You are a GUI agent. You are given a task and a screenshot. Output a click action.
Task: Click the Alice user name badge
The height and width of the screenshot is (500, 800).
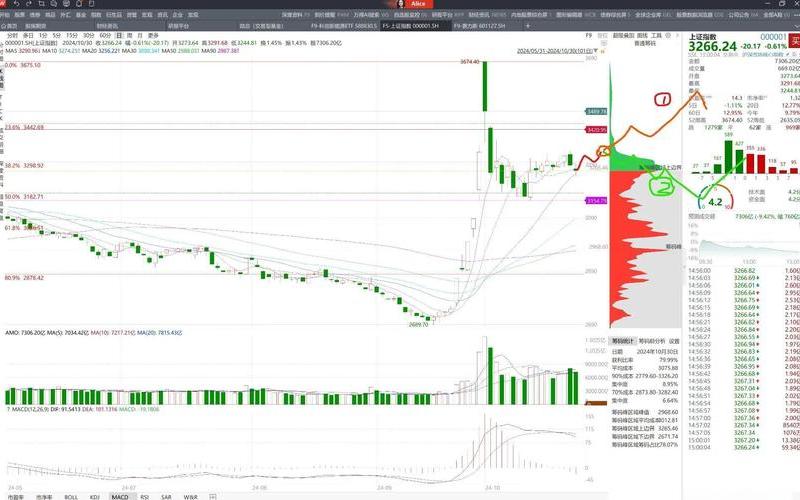418,4
